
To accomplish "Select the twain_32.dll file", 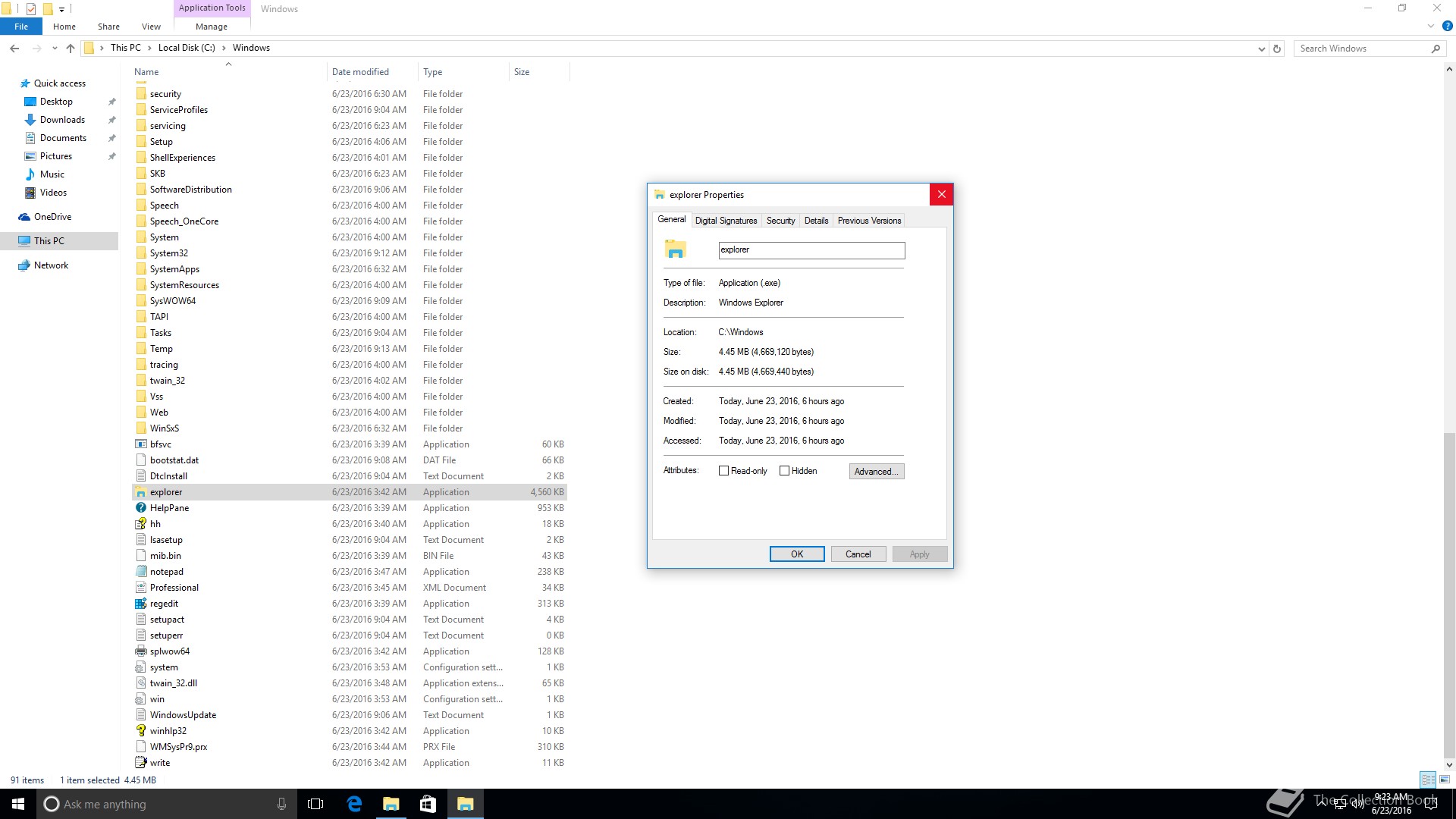I will click(350, 683).
